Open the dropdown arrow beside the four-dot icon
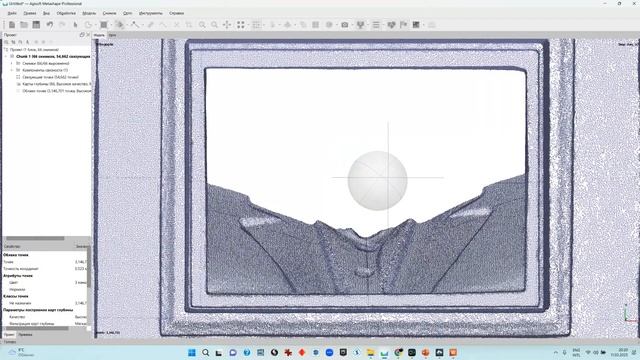Screen dimensions: 640x360 [x=248, y=25]
